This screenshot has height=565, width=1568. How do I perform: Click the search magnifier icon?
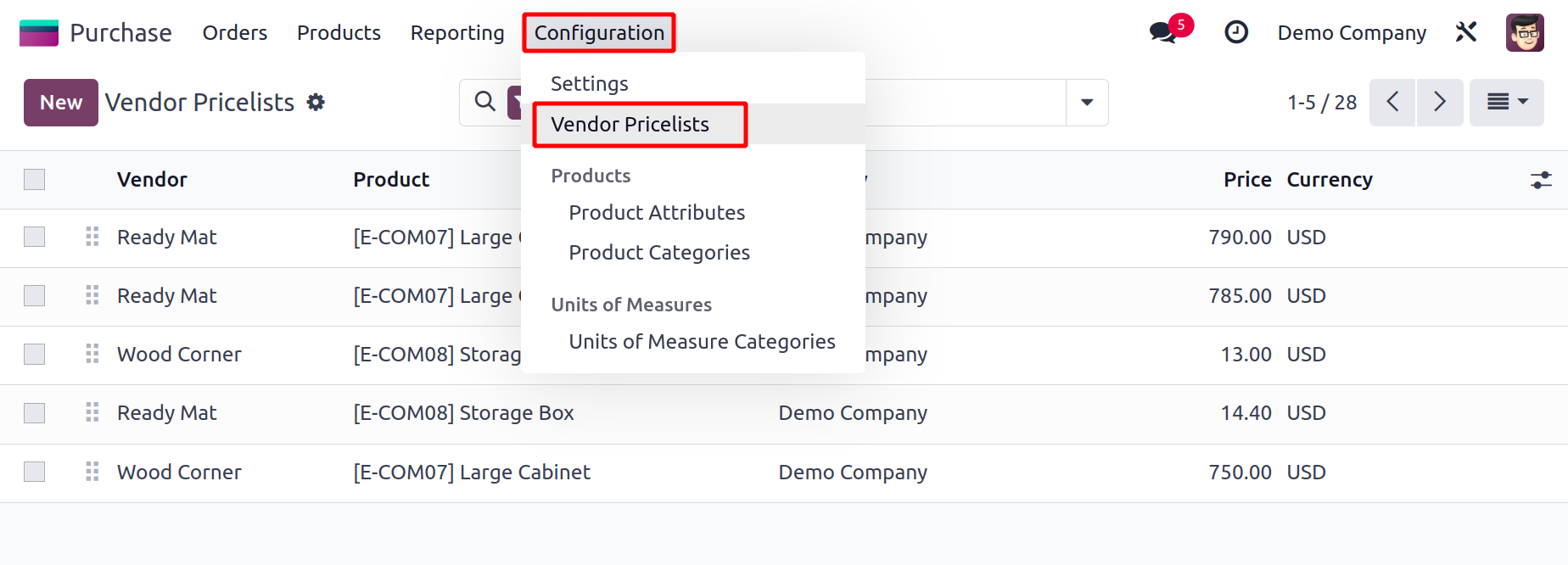coord(485,102)
